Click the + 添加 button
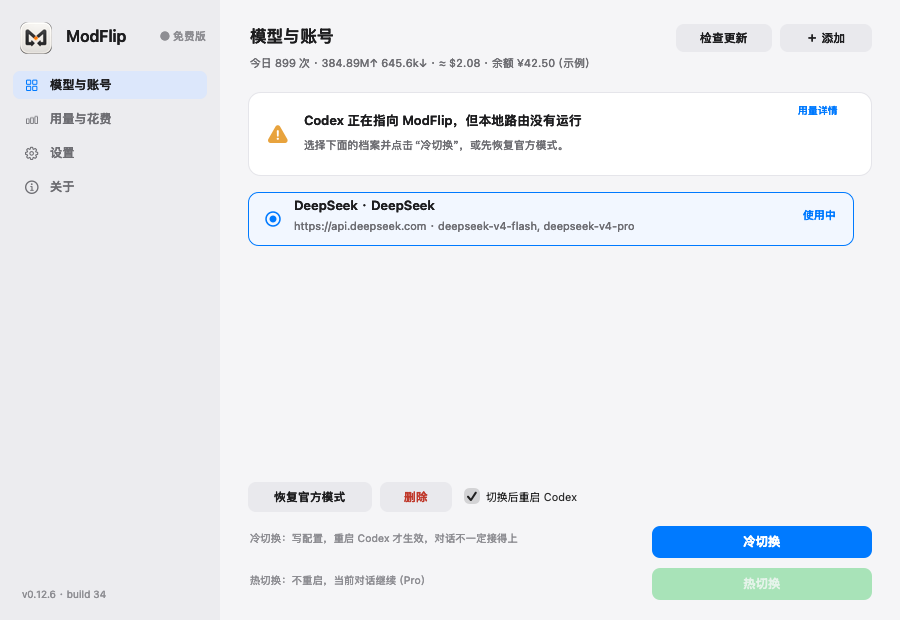The width and height of the screenshot is (900, 620). click(x=825, y=38)
